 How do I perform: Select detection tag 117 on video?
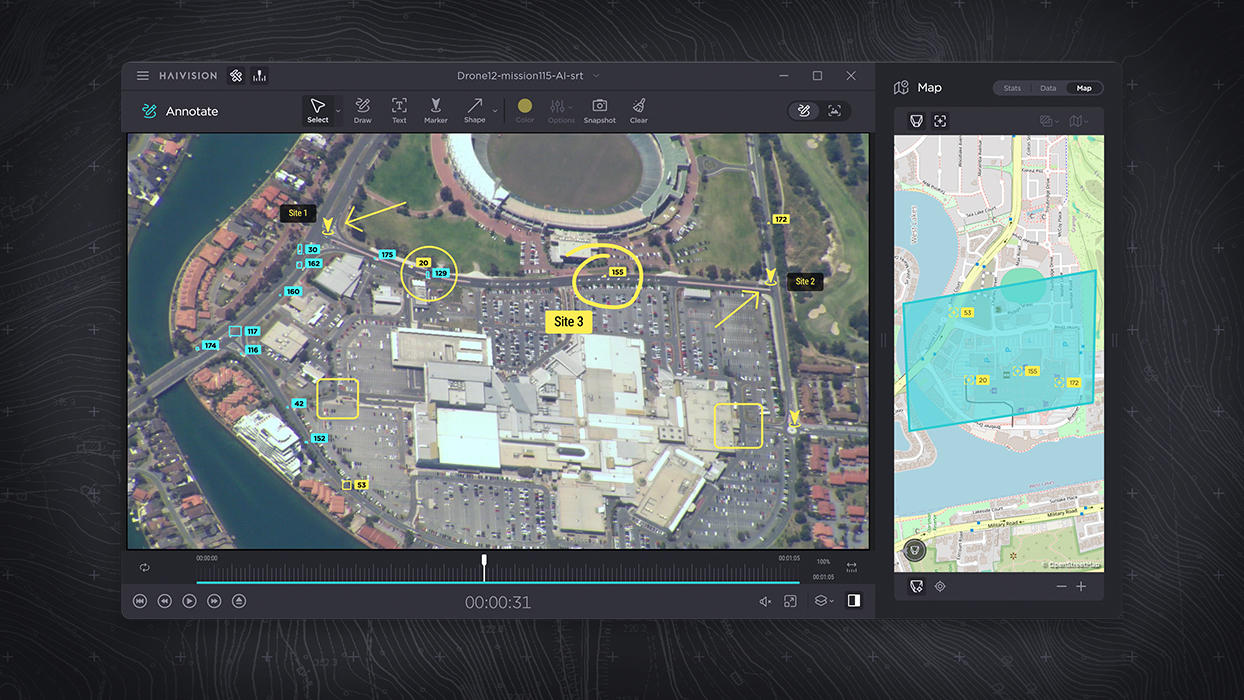pos(251,331)
